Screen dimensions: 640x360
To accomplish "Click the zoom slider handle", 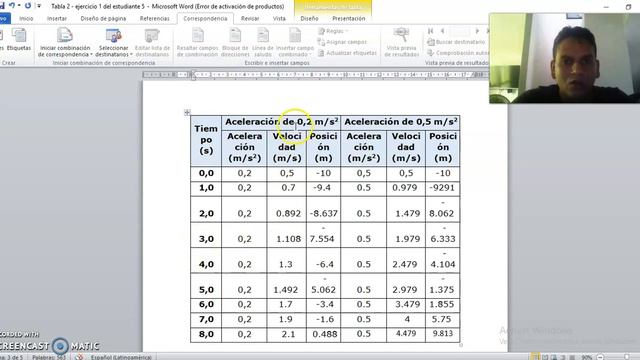I will [x=627, y=357].
